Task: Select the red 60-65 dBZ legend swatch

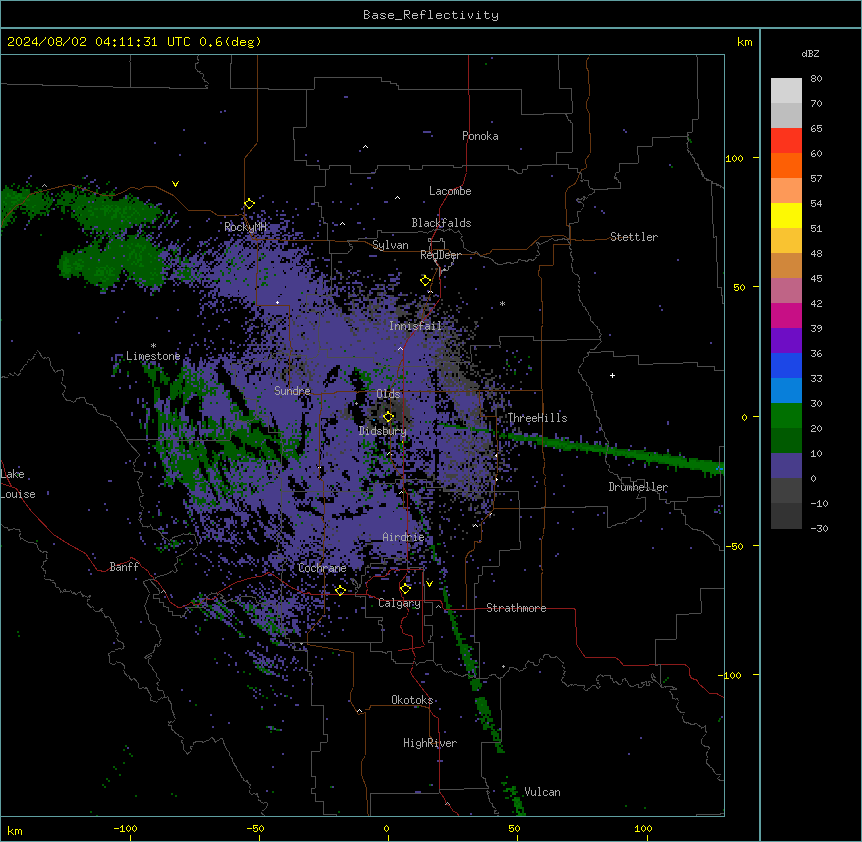Action: point(786,141)
